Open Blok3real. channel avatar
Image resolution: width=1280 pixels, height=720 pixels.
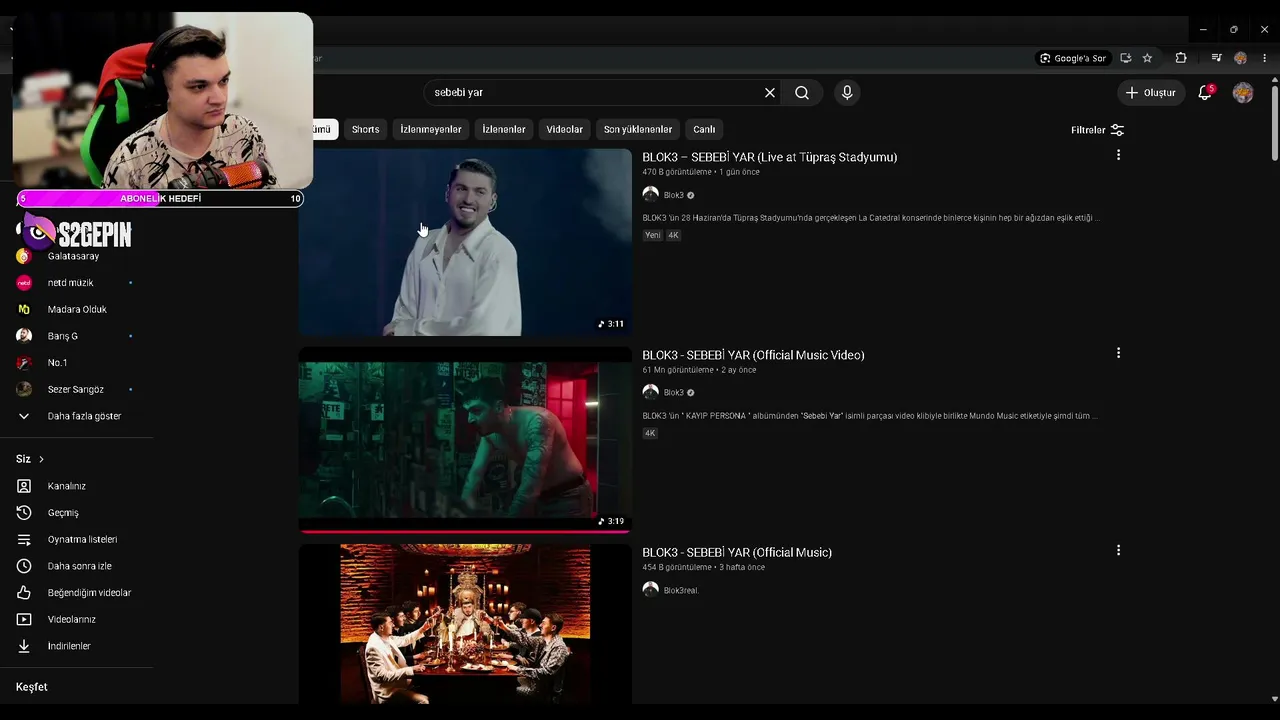(650, 590)
